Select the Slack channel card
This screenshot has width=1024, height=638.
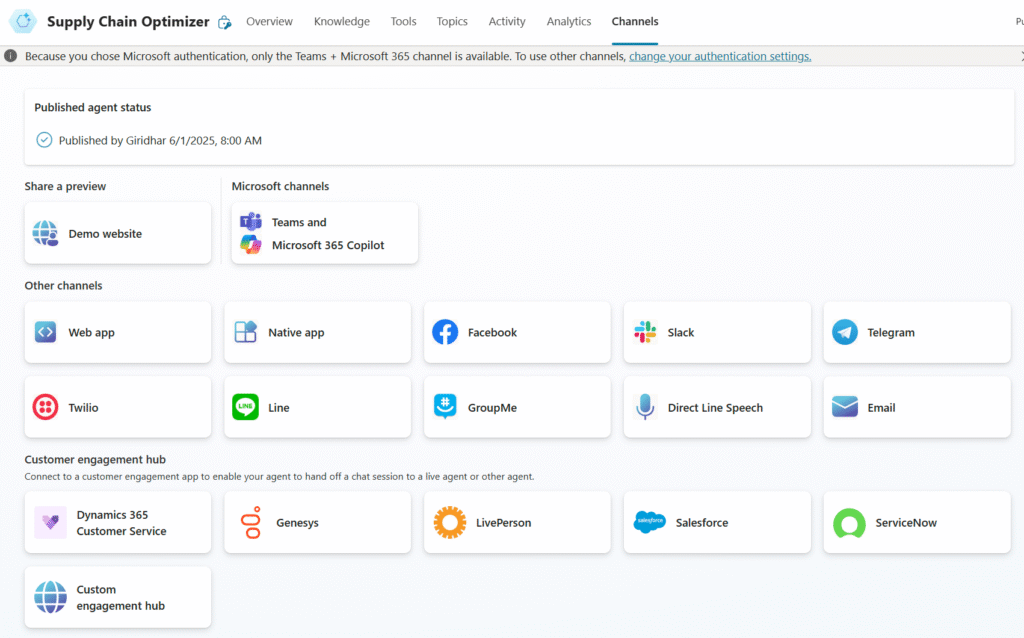[x=717, y=332]
